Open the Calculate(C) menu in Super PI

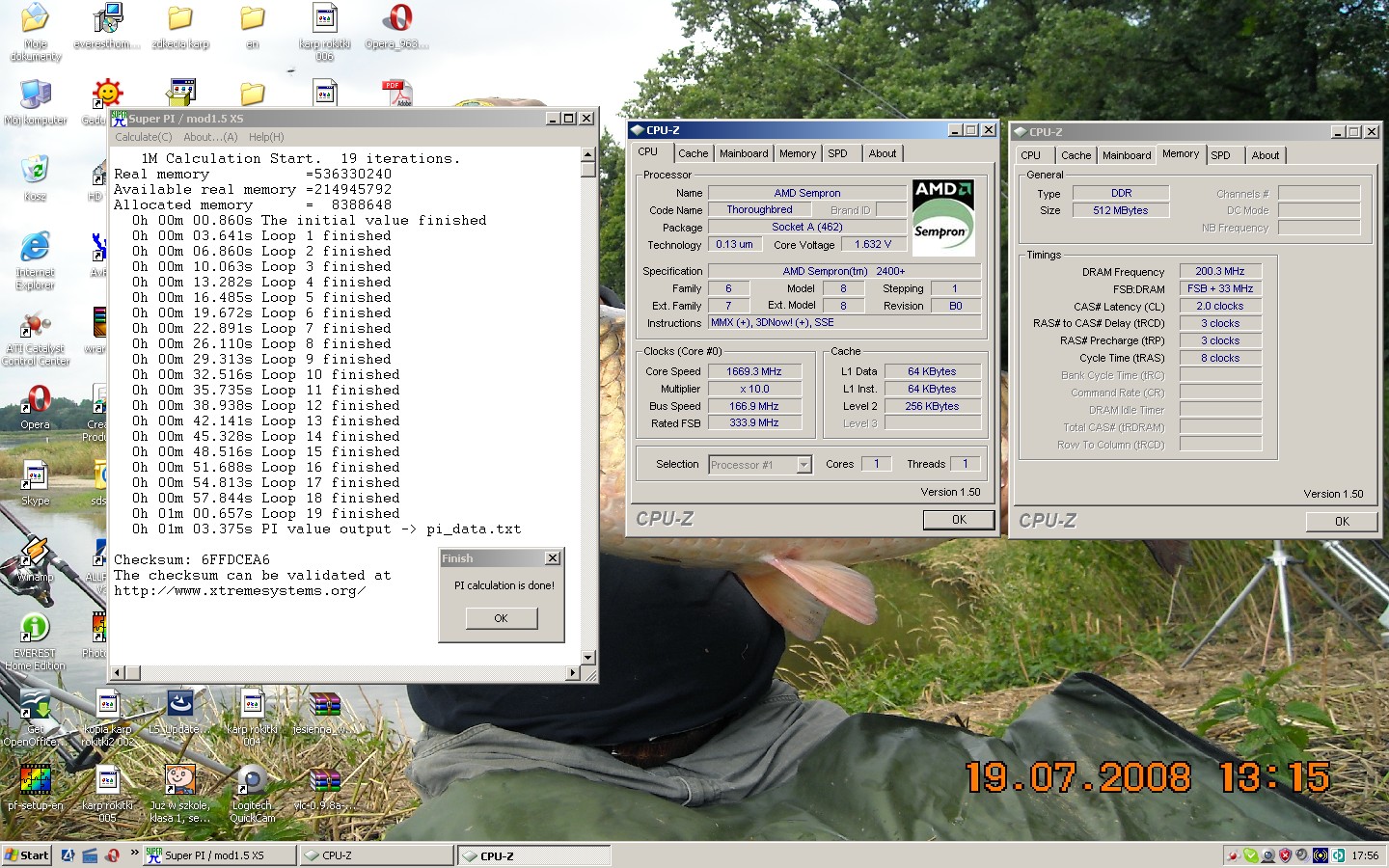(x=144, y=137)
